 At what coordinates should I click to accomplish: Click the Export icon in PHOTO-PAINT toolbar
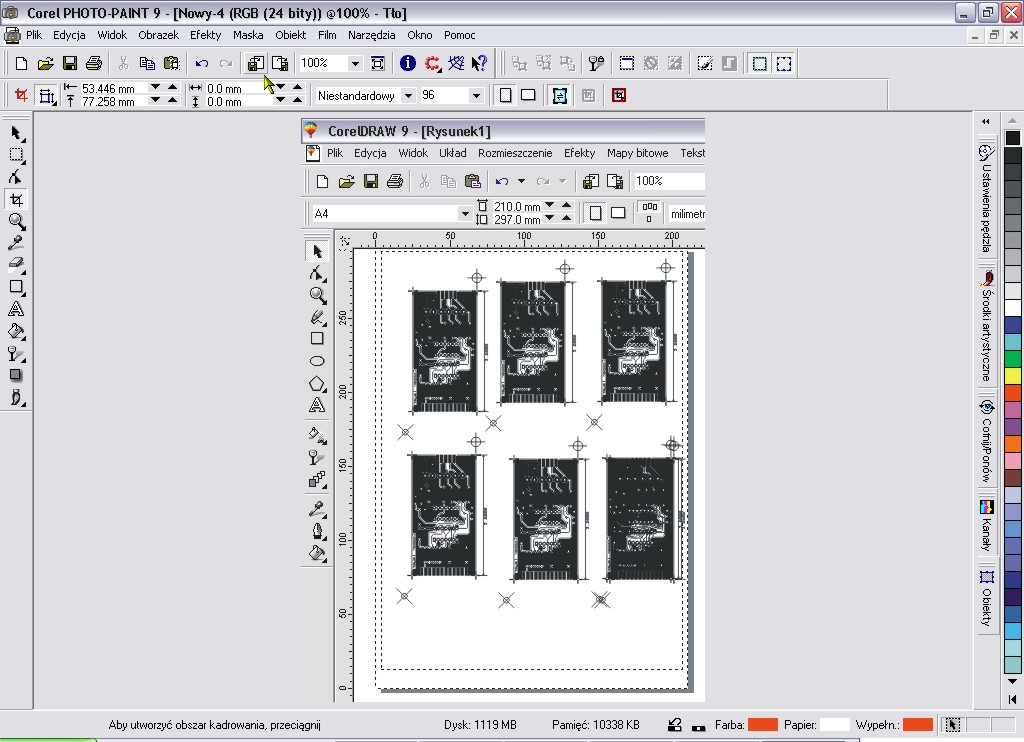[x=280, y=63]
